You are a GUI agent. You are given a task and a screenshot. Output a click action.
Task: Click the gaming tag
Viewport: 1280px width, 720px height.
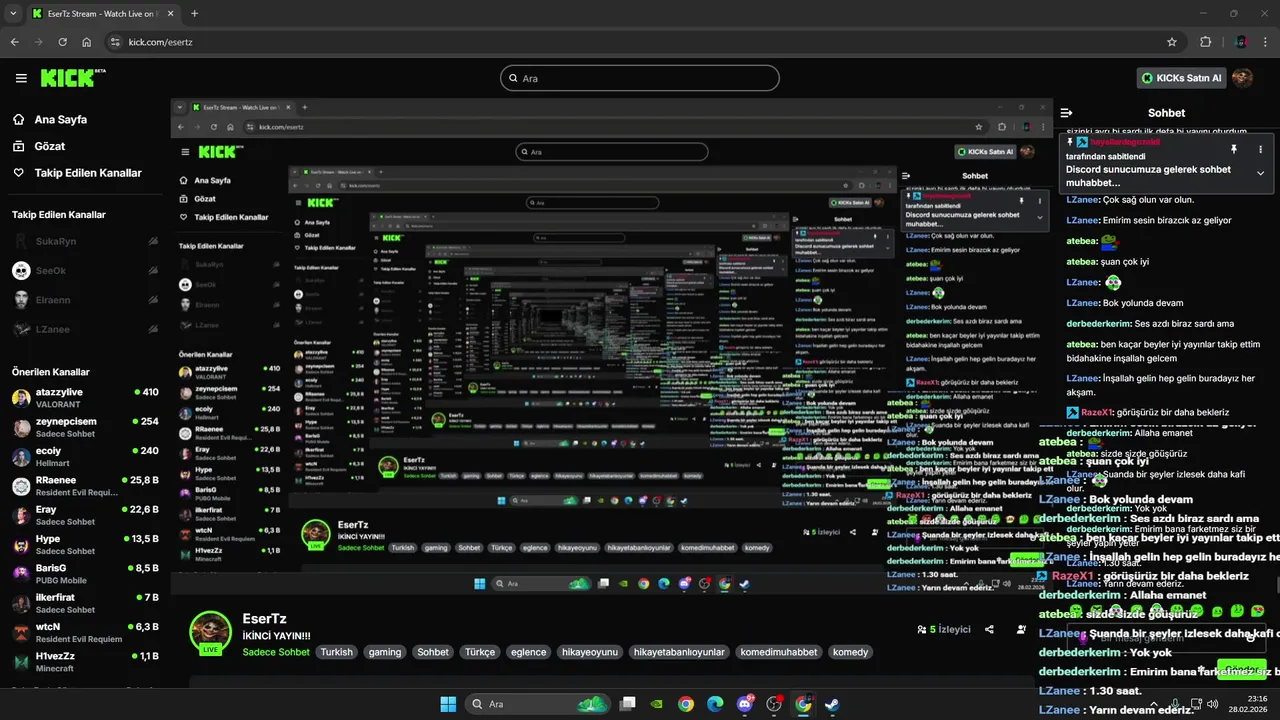pos(385,652)
